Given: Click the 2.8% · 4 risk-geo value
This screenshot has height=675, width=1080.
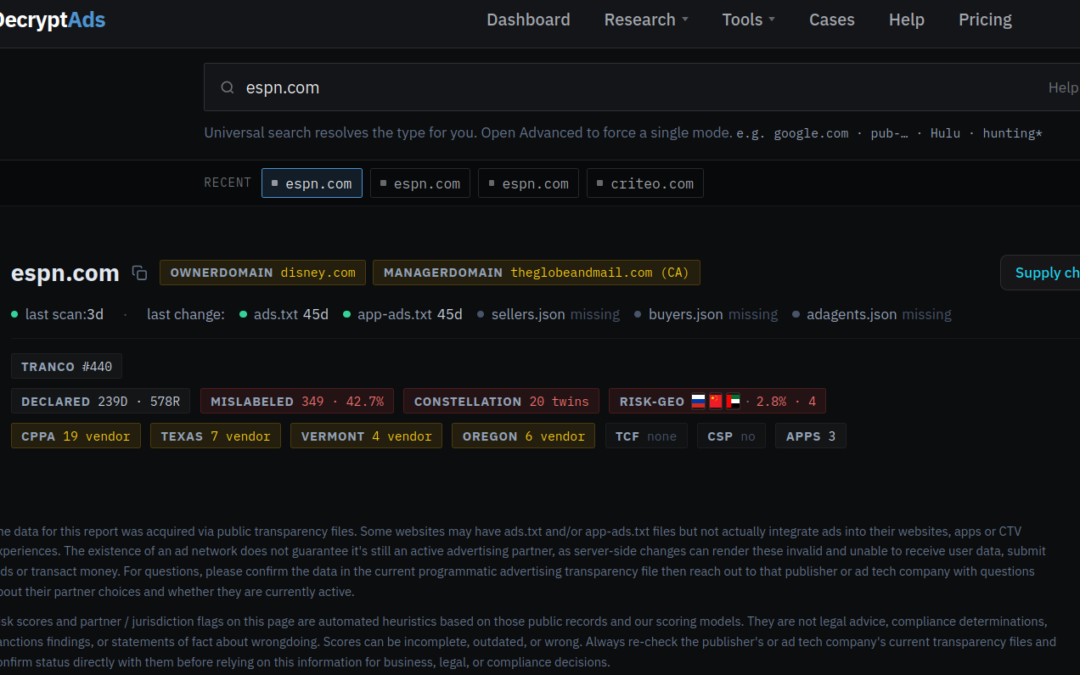Looking at the screenshot, I should click(x=786, y=402).
